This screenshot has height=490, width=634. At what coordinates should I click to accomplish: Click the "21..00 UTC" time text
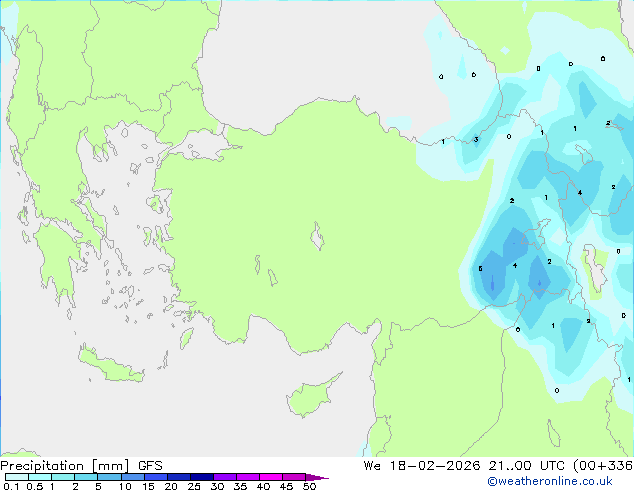(526, 466)
